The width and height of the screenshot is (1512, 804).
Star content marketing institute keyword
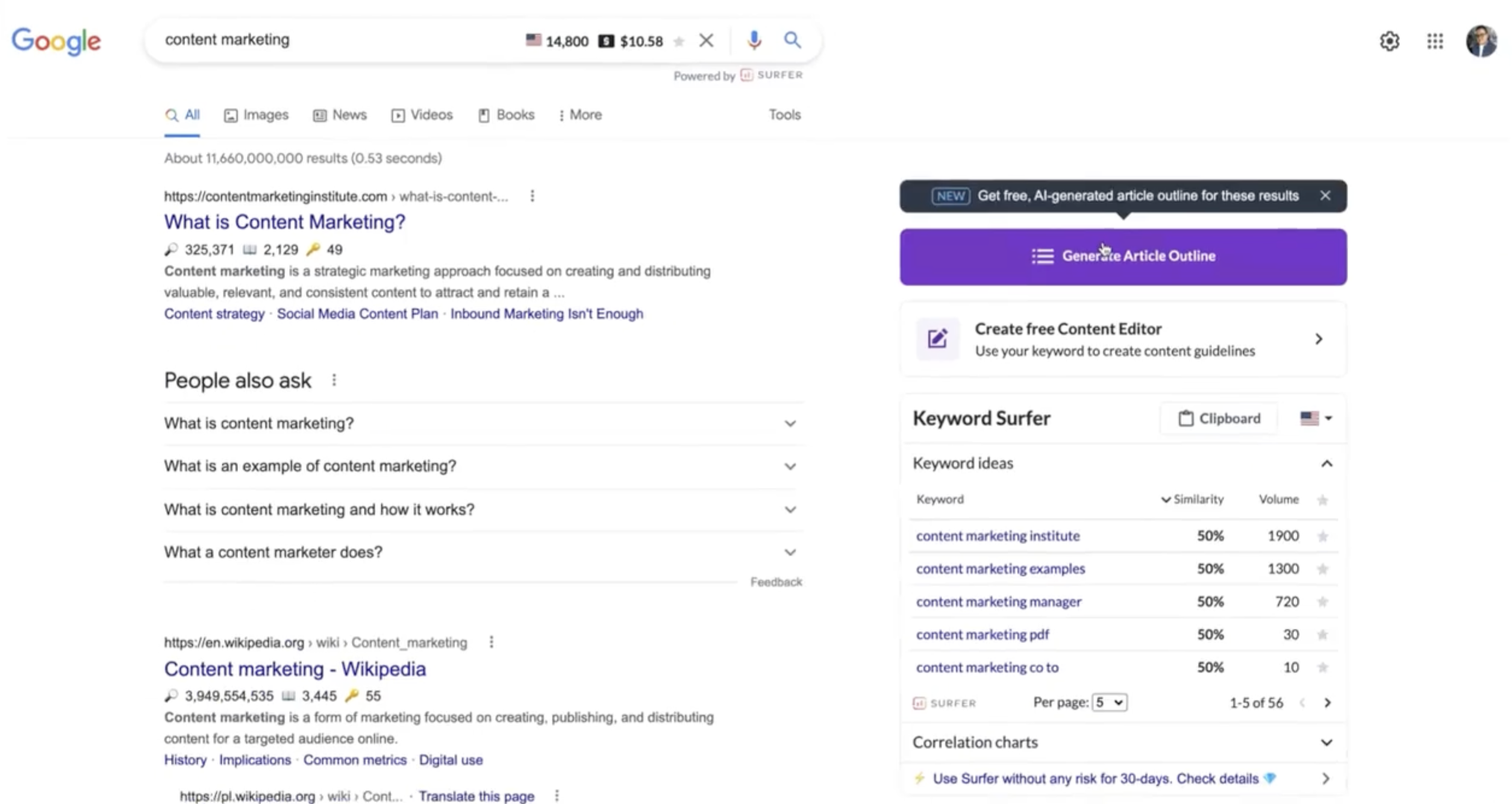coord(1322,536)
